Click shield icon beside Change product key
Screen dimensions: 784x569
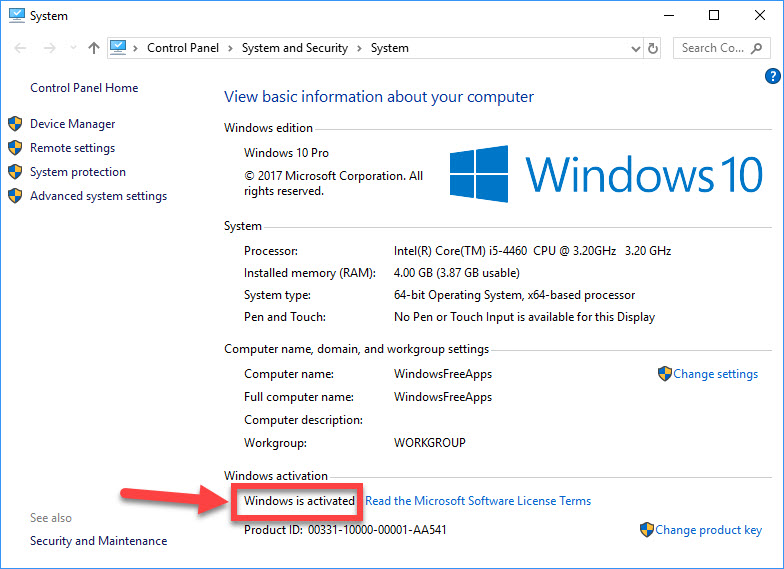click(647, 530)
